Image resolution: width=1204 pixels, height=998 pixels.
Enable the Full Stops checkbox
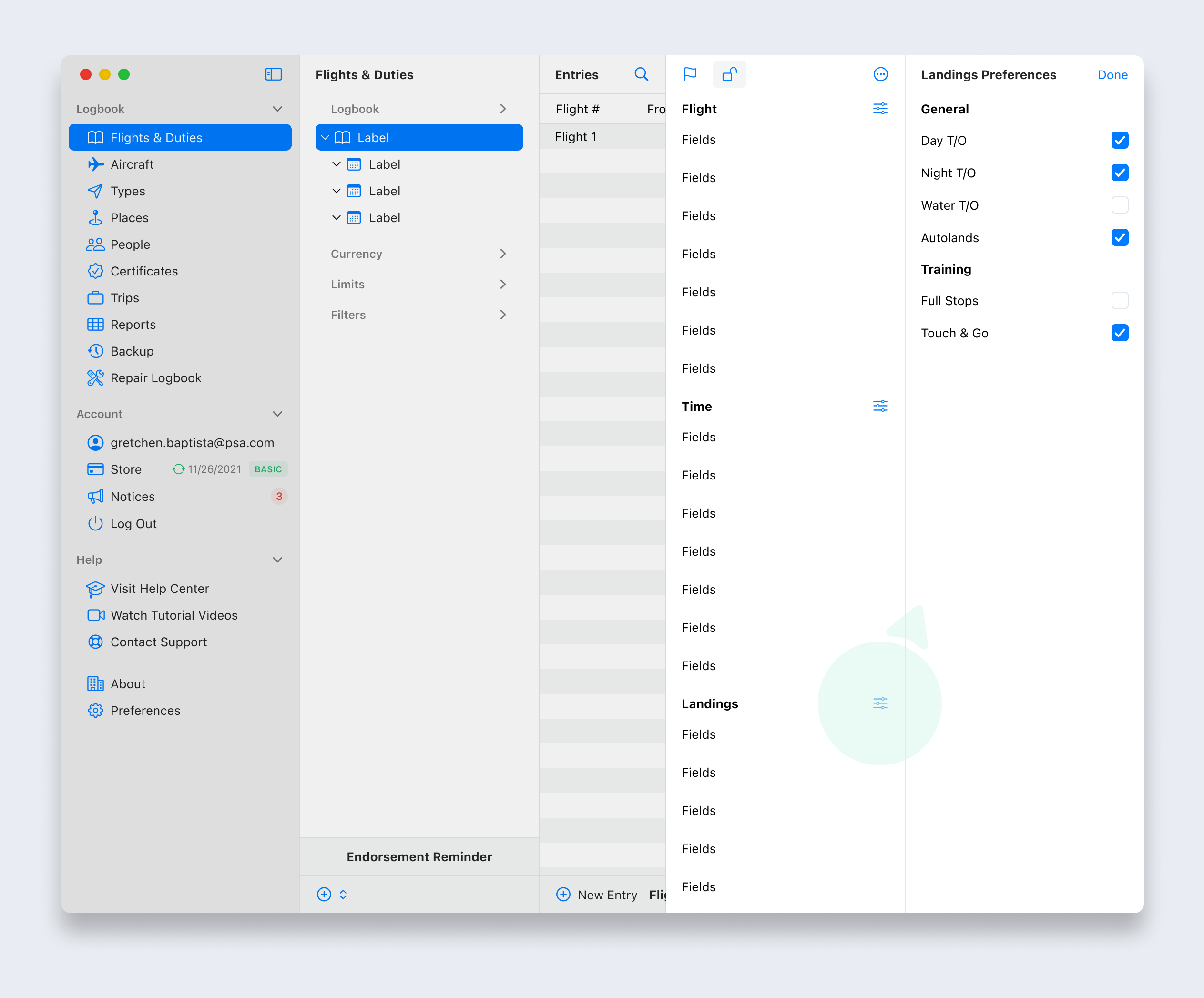point(1119,300)
